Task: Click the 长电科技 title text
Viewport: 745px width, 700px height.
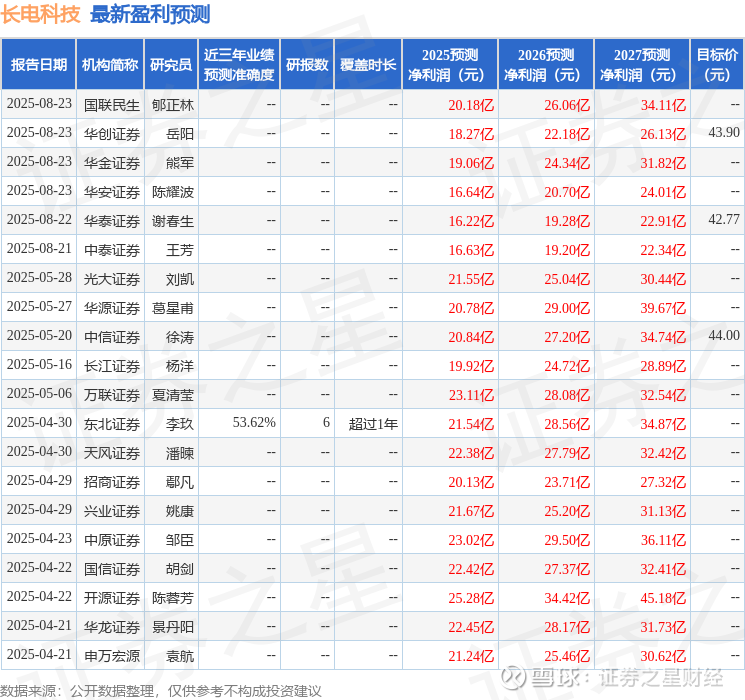Action: (x=40, y=14)
